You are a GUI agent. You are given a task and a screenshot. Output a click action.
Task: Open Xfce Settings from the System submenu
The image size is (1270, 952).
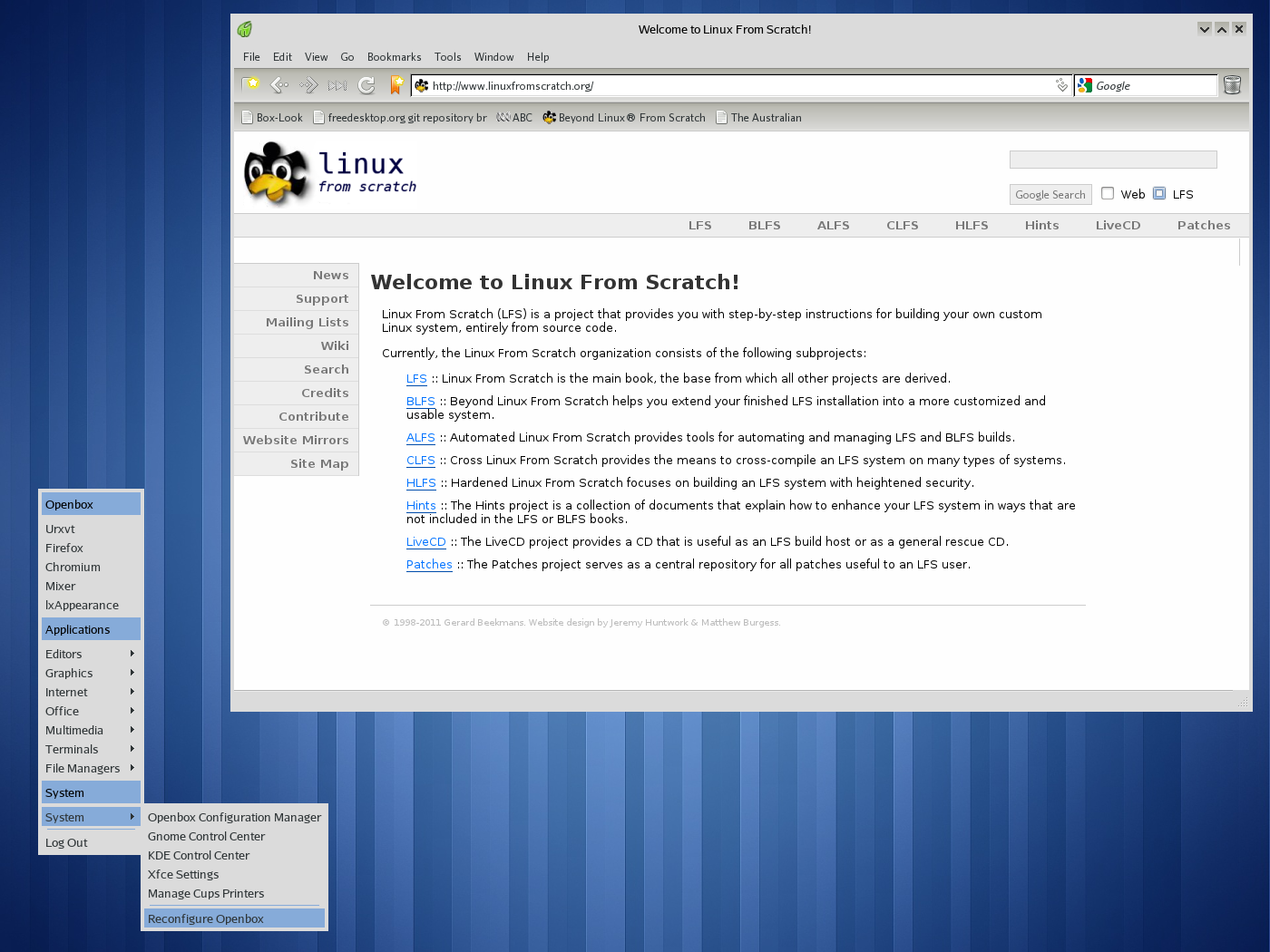(x=234, y=875)
